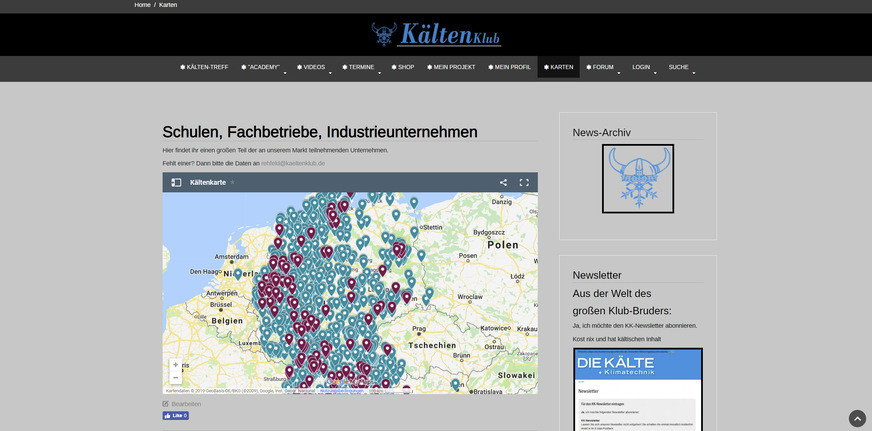Open map in fullscreen view
This screenshot has width=872, height=431.
tap(524, 183)
